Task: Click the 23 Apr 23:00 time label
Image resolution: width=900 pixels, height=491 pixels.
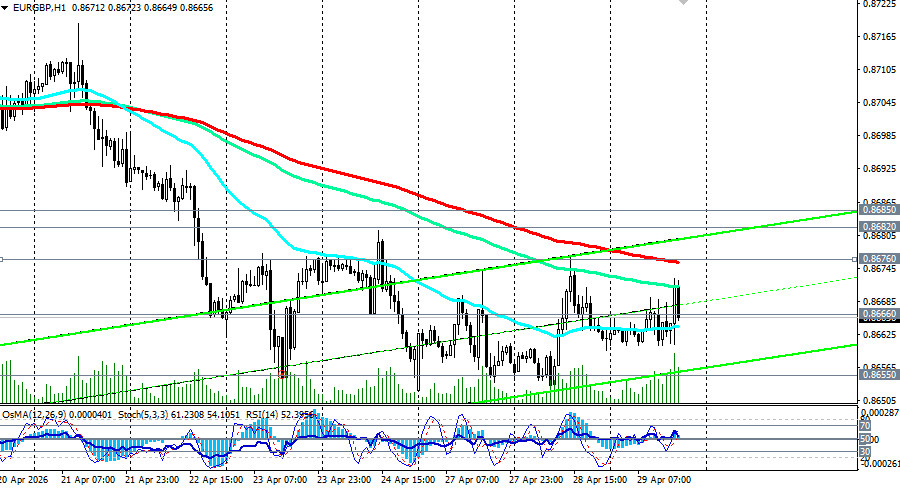Action: (344, 480)
